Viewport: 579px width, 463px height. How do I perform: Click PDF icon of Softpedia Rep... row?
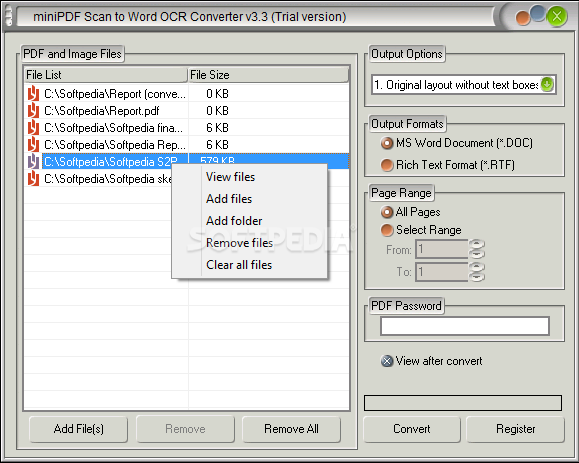tap(33, 144)
